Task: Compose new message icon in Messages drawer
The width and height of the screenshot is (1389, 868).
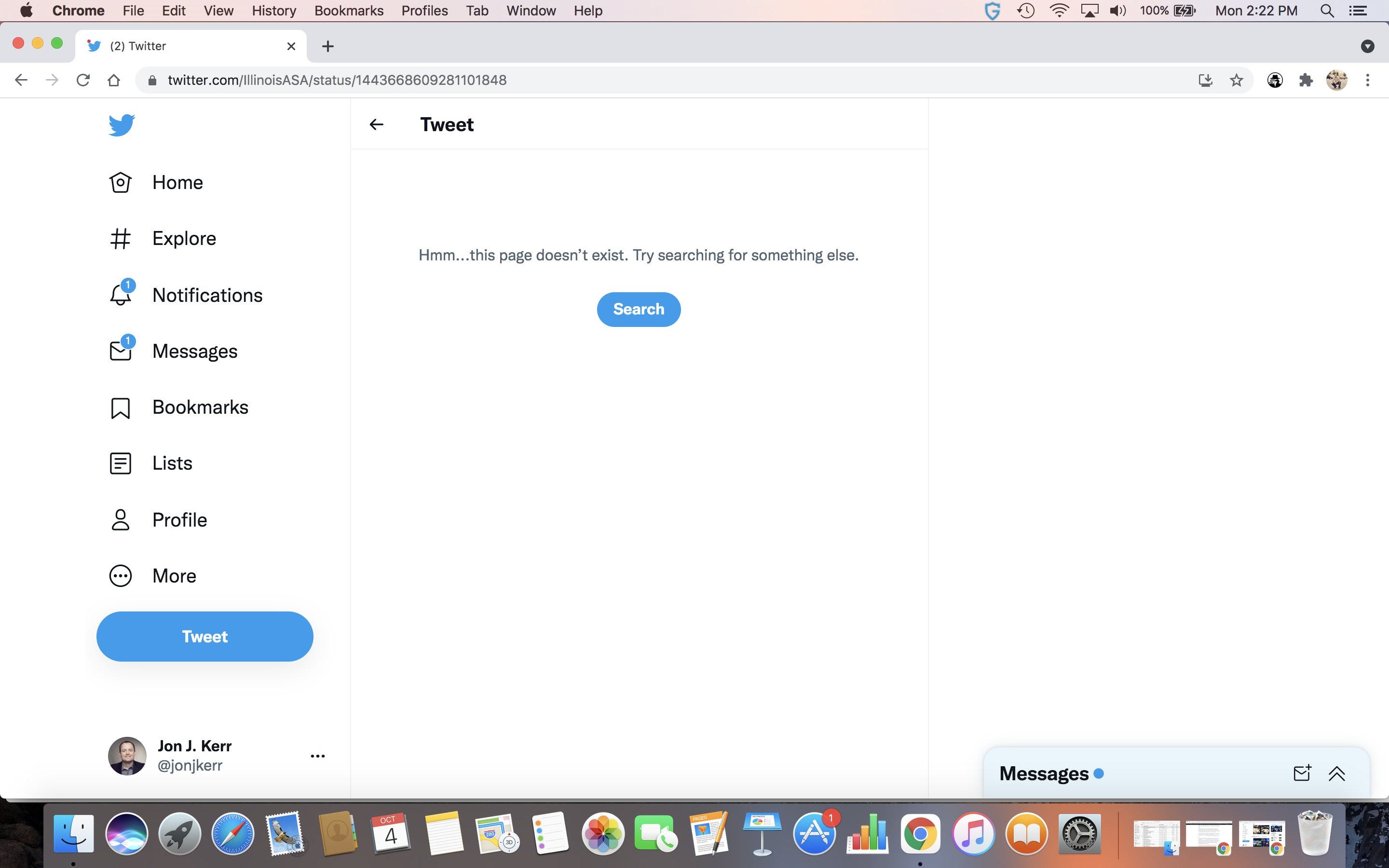Action: click(1302, 773)
